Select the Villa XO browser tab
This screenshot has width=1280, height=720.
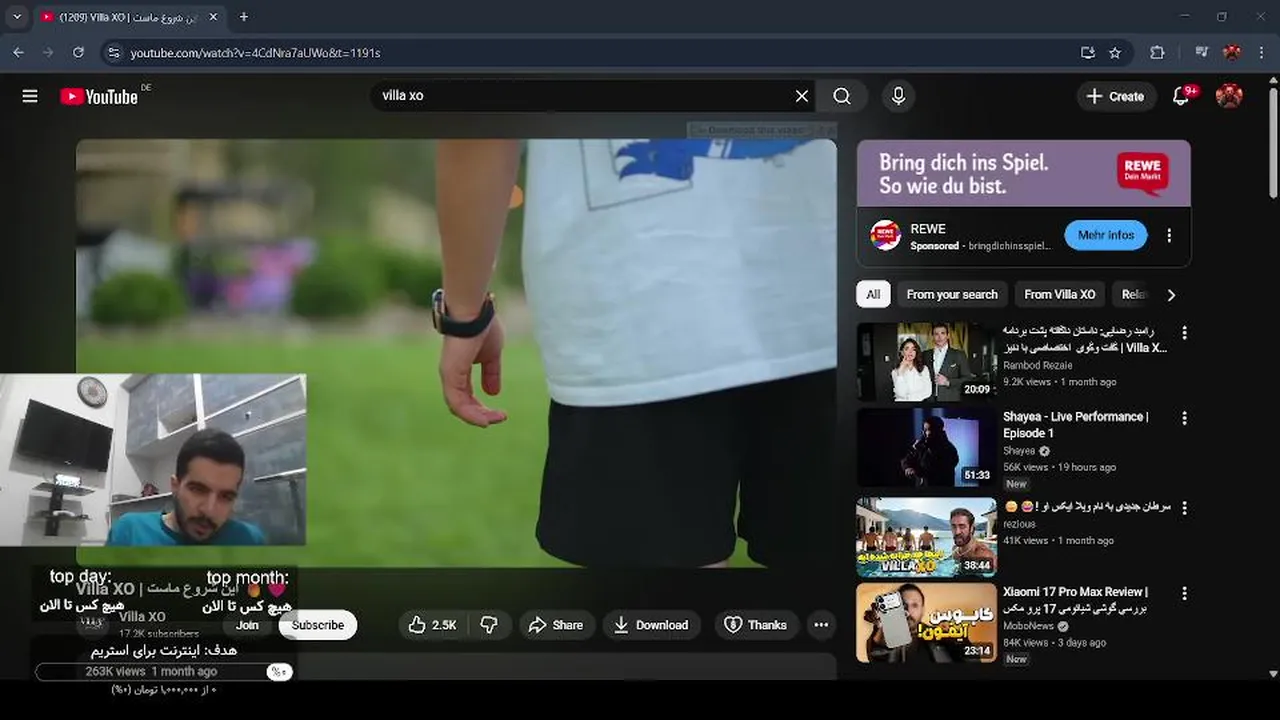128,17
